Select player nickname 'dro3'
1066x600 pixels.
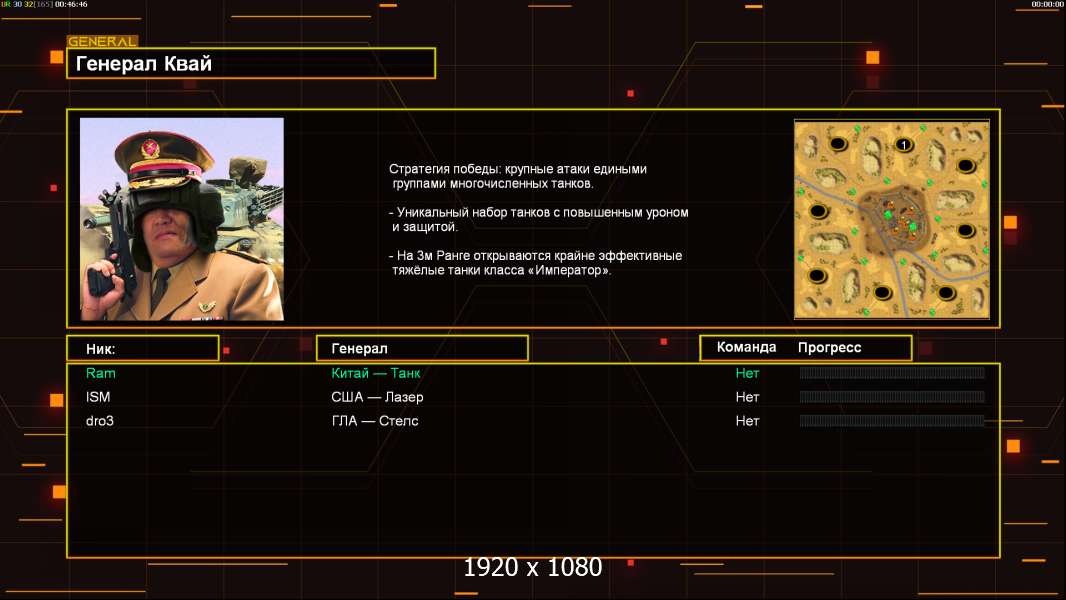click(x=100, y=421)
